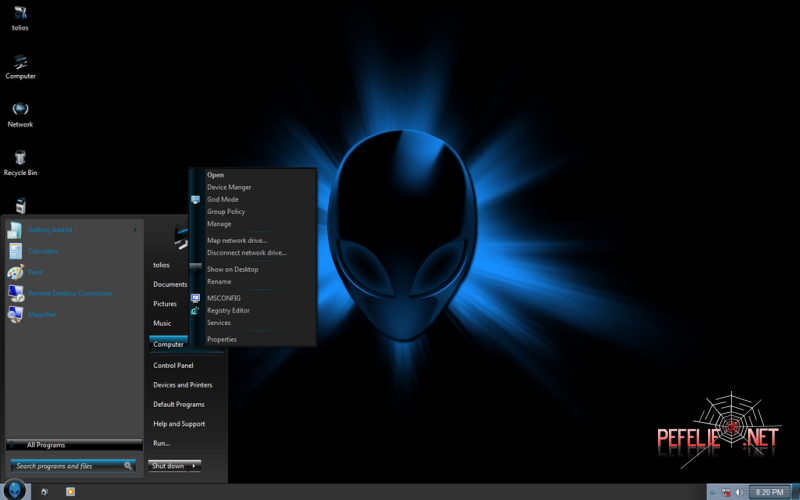Click Remote Desktop Connection text label
Image resolution: width=800 pixels, height=500 pixels.
70,293
